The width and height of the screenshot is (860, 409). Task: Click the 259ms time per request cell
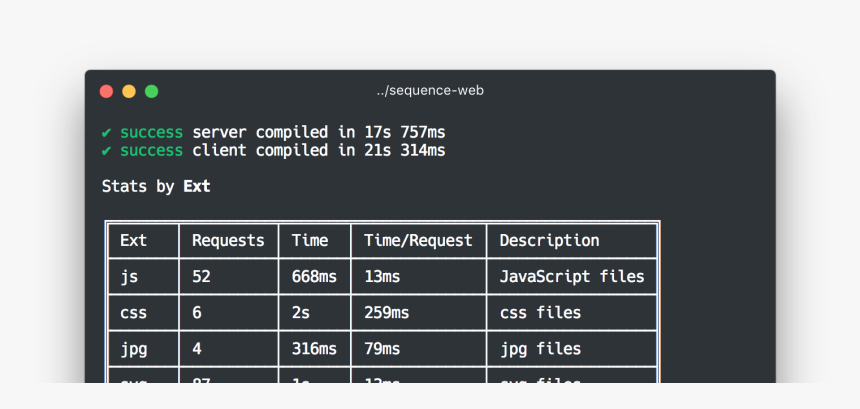[x=387, y=313]
